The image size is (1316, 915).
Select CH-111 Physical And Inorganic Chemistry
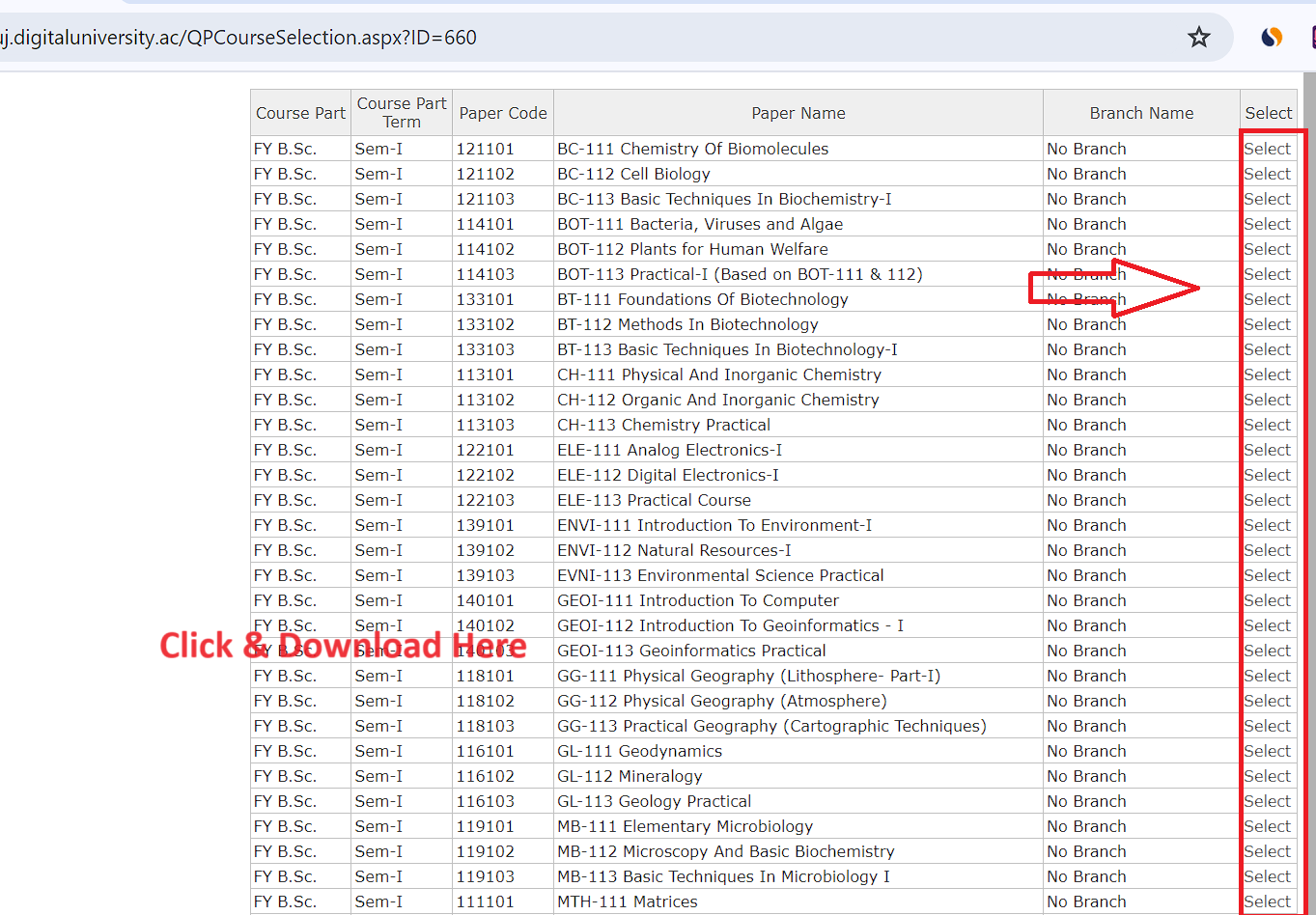coord(1267,374)
